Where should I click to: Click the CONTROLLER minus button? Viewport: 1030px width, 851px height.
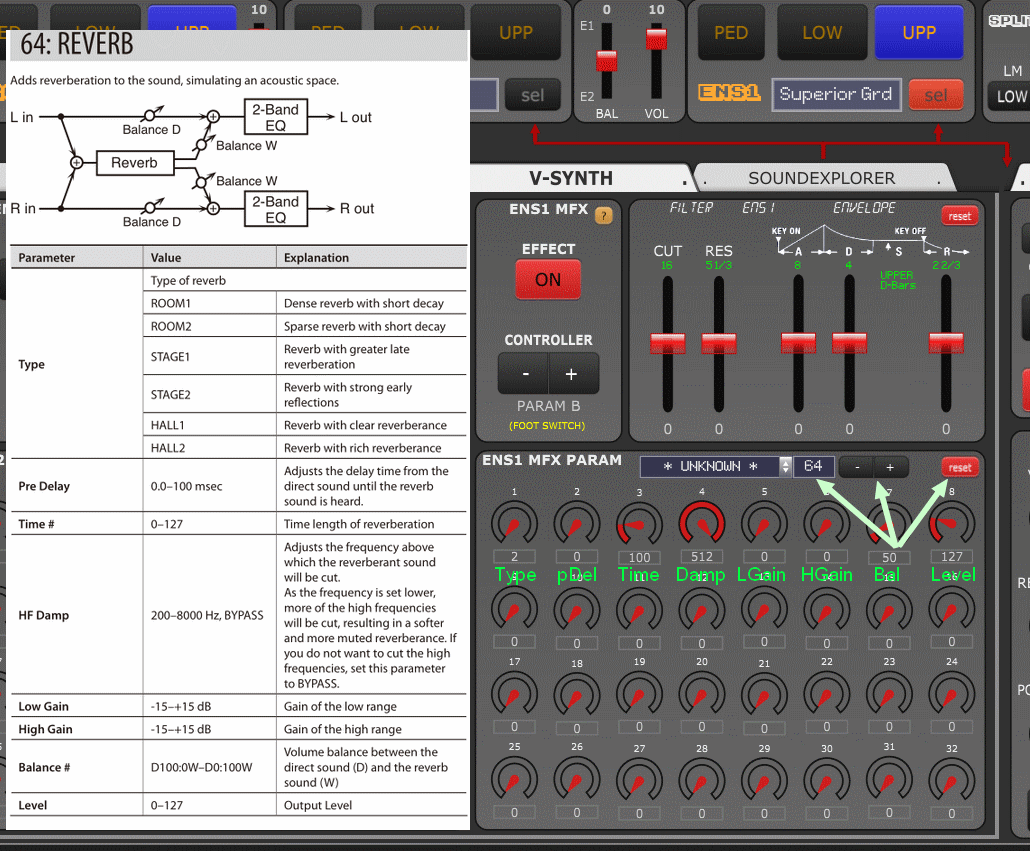pyautogui.click(x=524, y=374)
